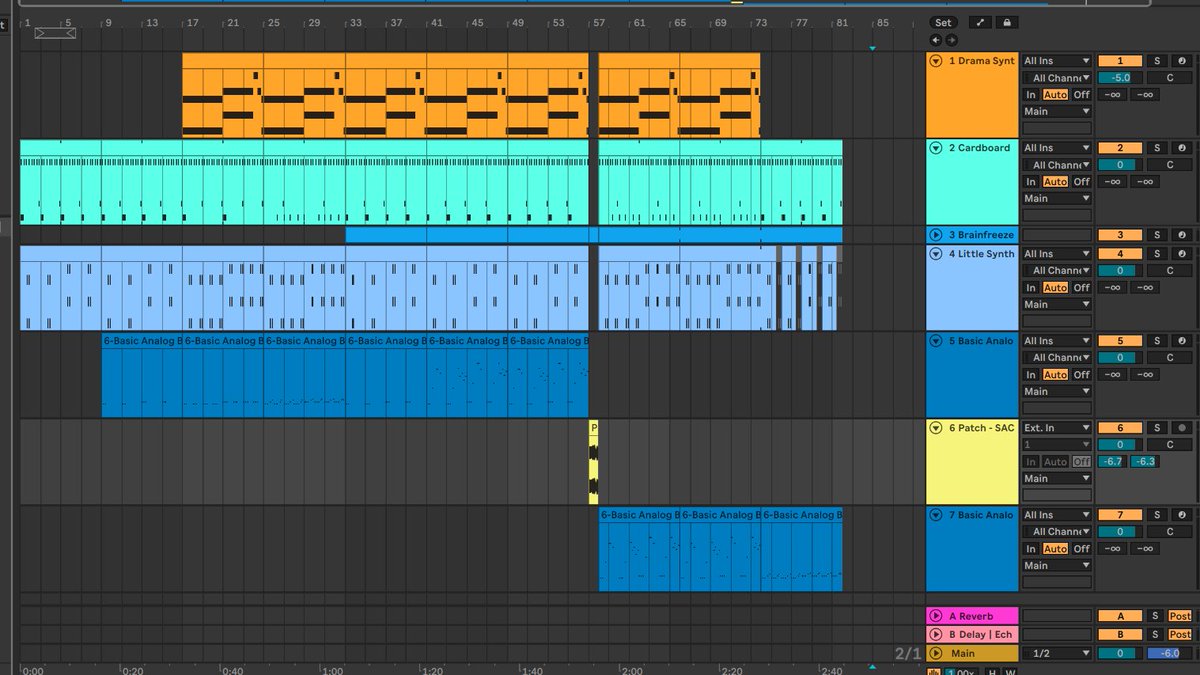Arm the 4 Little Synth track
The image size is (1200, 675).
pyautogui.click(x=1183, y=254)
